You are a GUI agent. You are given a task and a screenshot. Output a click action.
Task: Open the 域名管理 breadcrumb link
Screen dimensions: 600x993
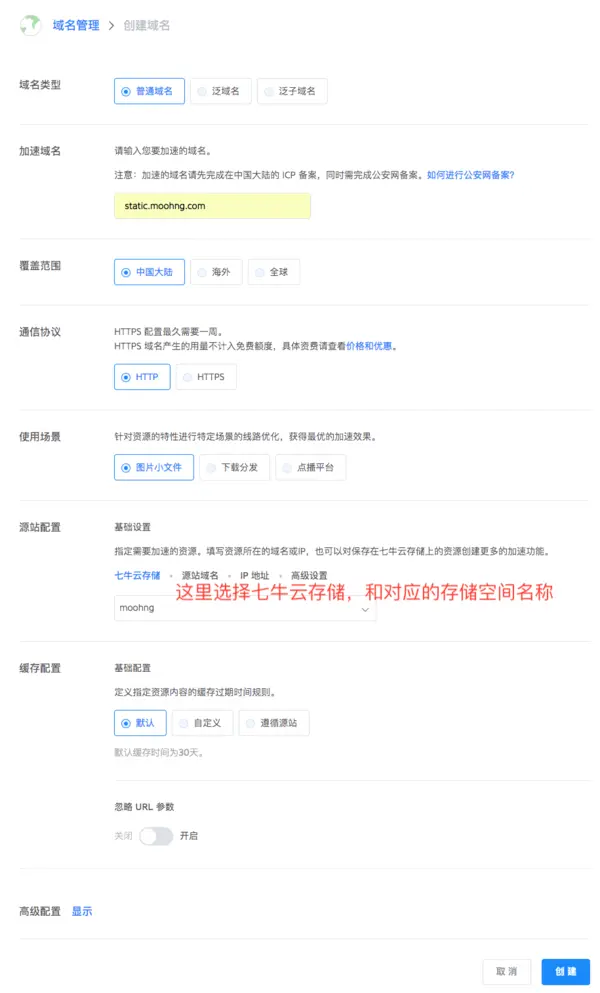click(x=76, y=25)
